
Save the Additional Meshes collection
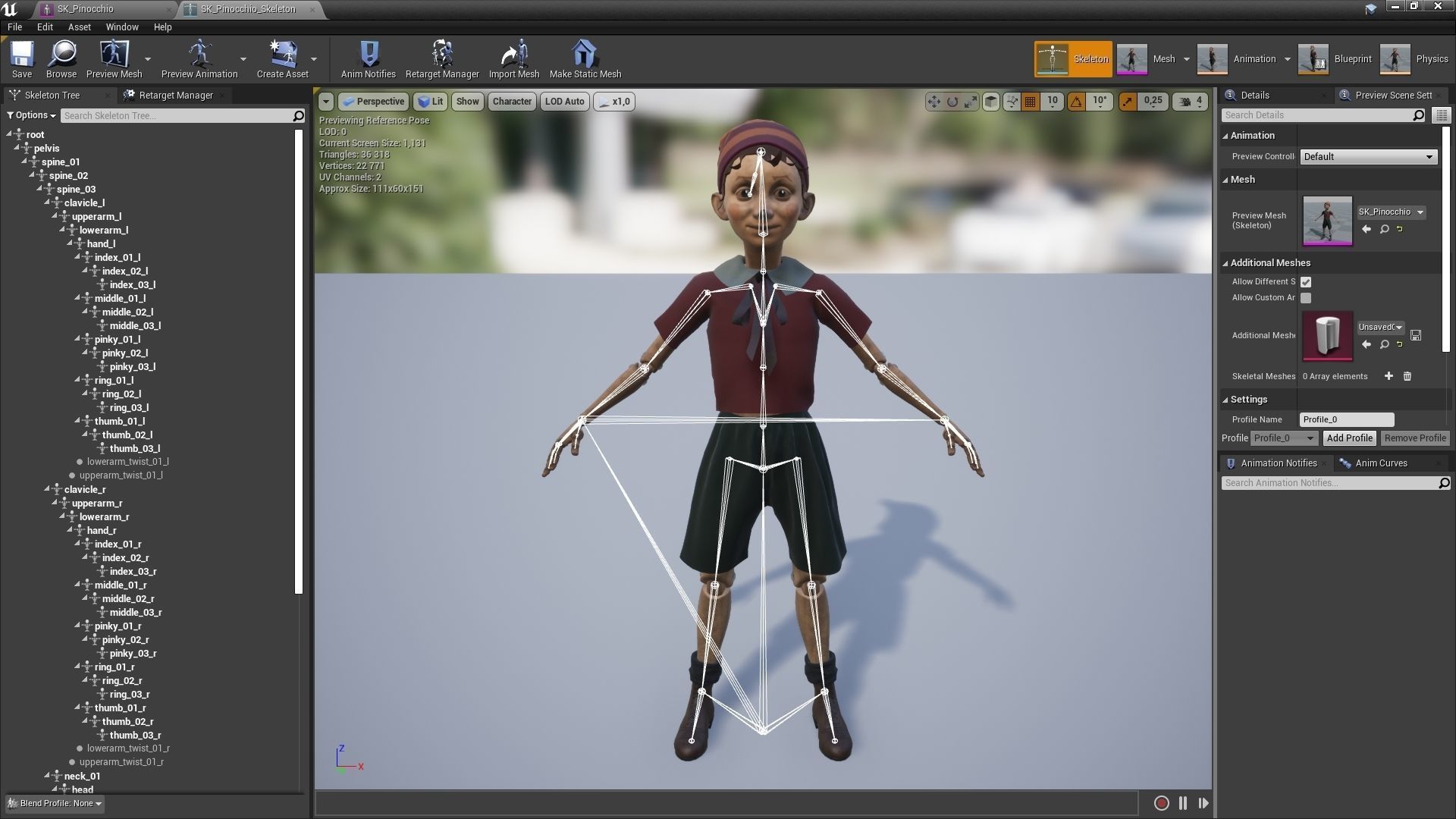pyautogui.click(x=1416, y=334)
